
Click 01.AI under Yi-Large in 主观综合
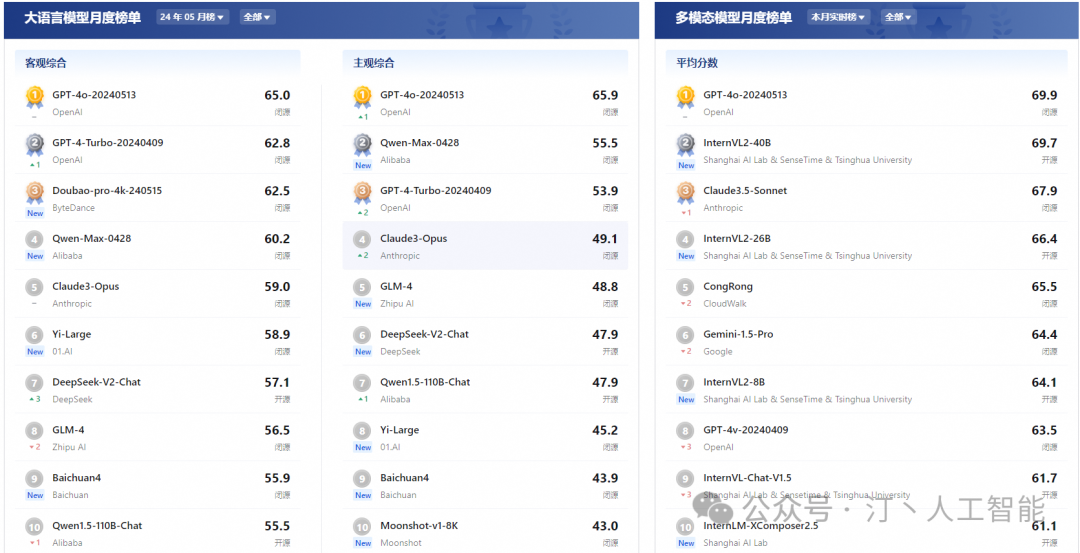tap(390, 447)
